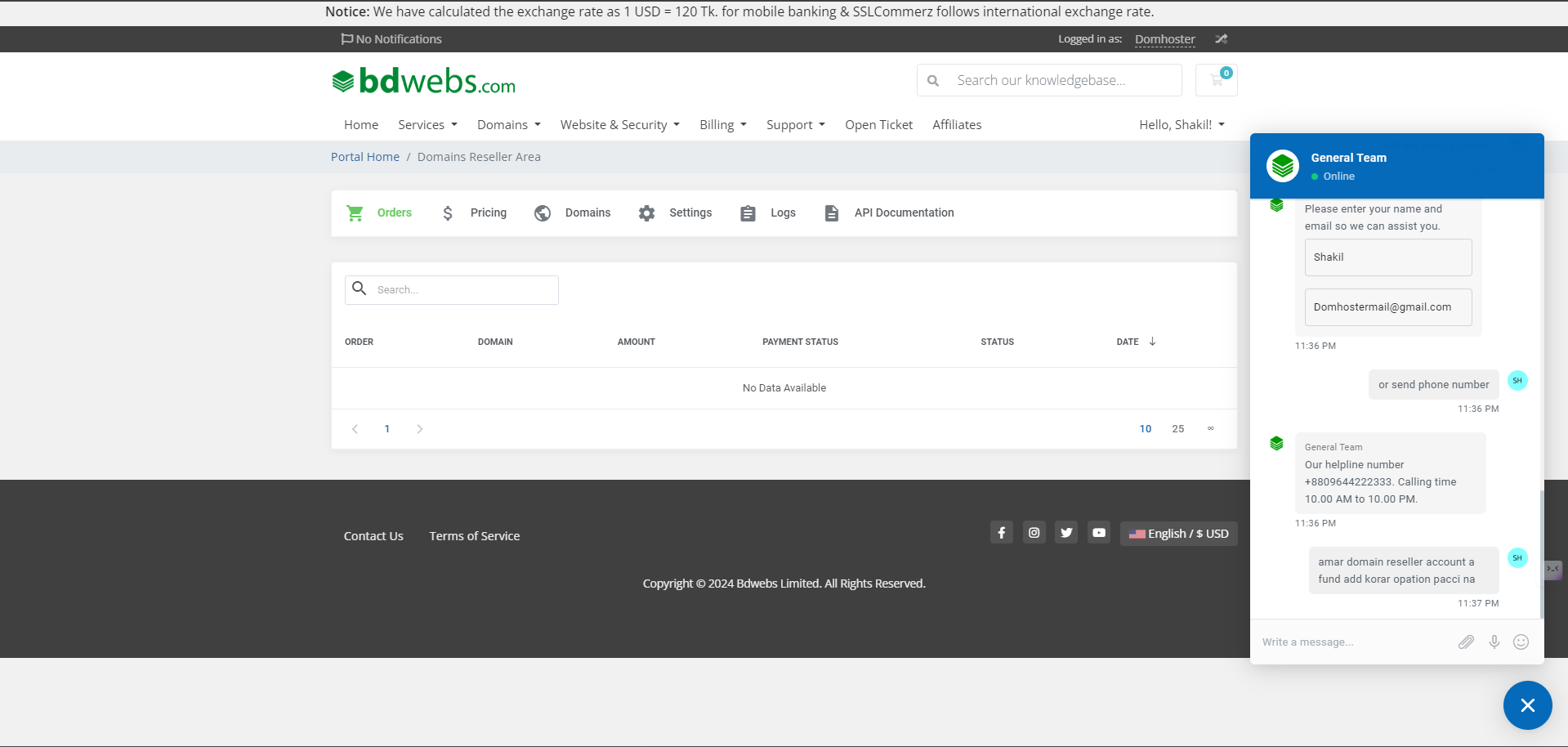Click the Domhoster logged-in link
Screen dimensions: 1568x747
pos(1164,39)
